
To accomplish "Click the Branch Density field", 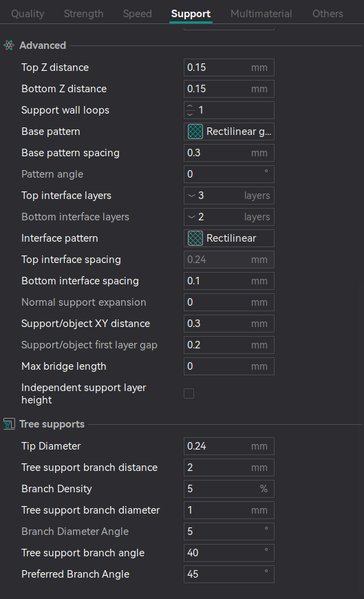I will point(229,489).
